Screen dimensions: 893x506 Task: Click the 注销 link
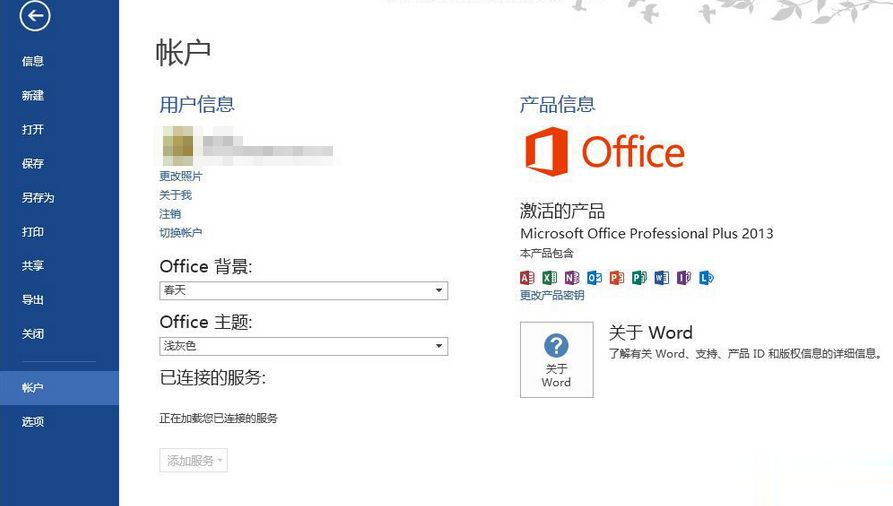tap(170, 214)
